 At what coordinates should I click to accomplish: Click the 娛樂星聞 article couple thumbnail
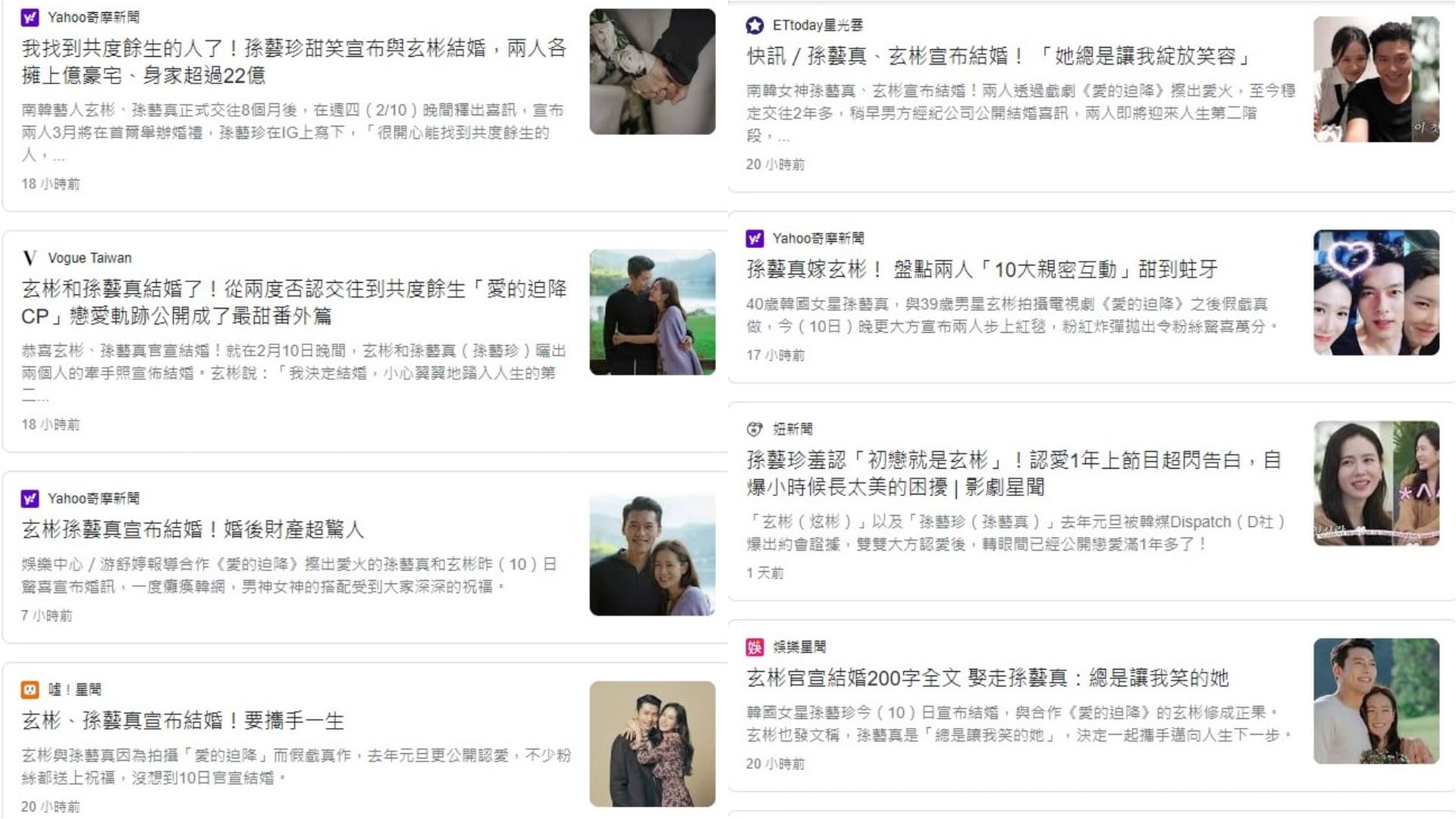tap(1376, 701)
